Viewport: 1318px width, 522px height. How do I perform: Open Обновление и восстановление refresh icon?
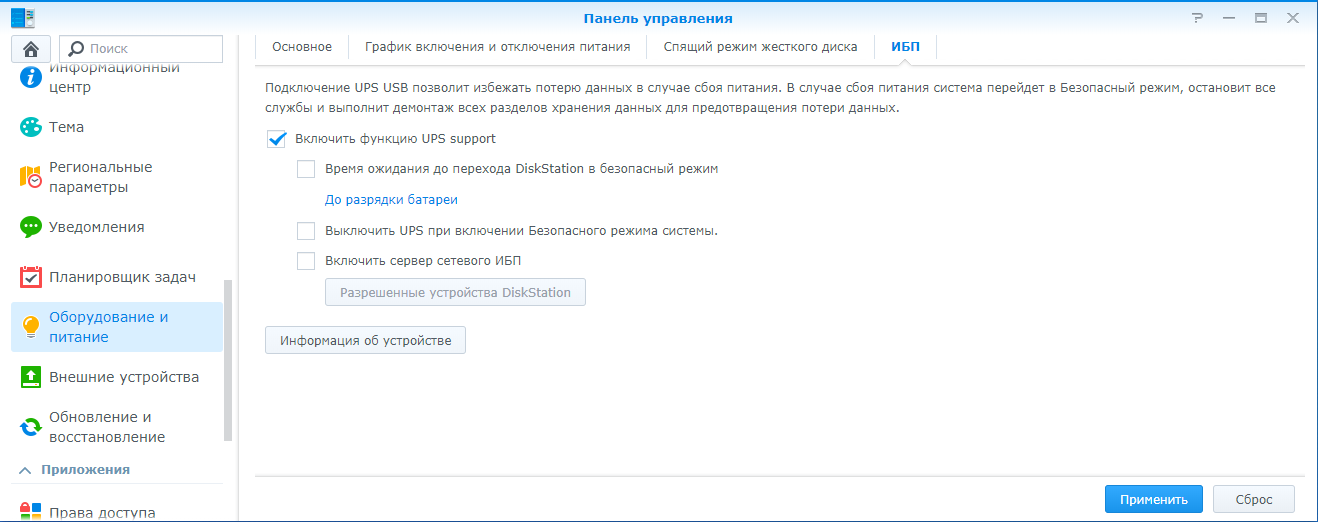(x=31, y=427)
